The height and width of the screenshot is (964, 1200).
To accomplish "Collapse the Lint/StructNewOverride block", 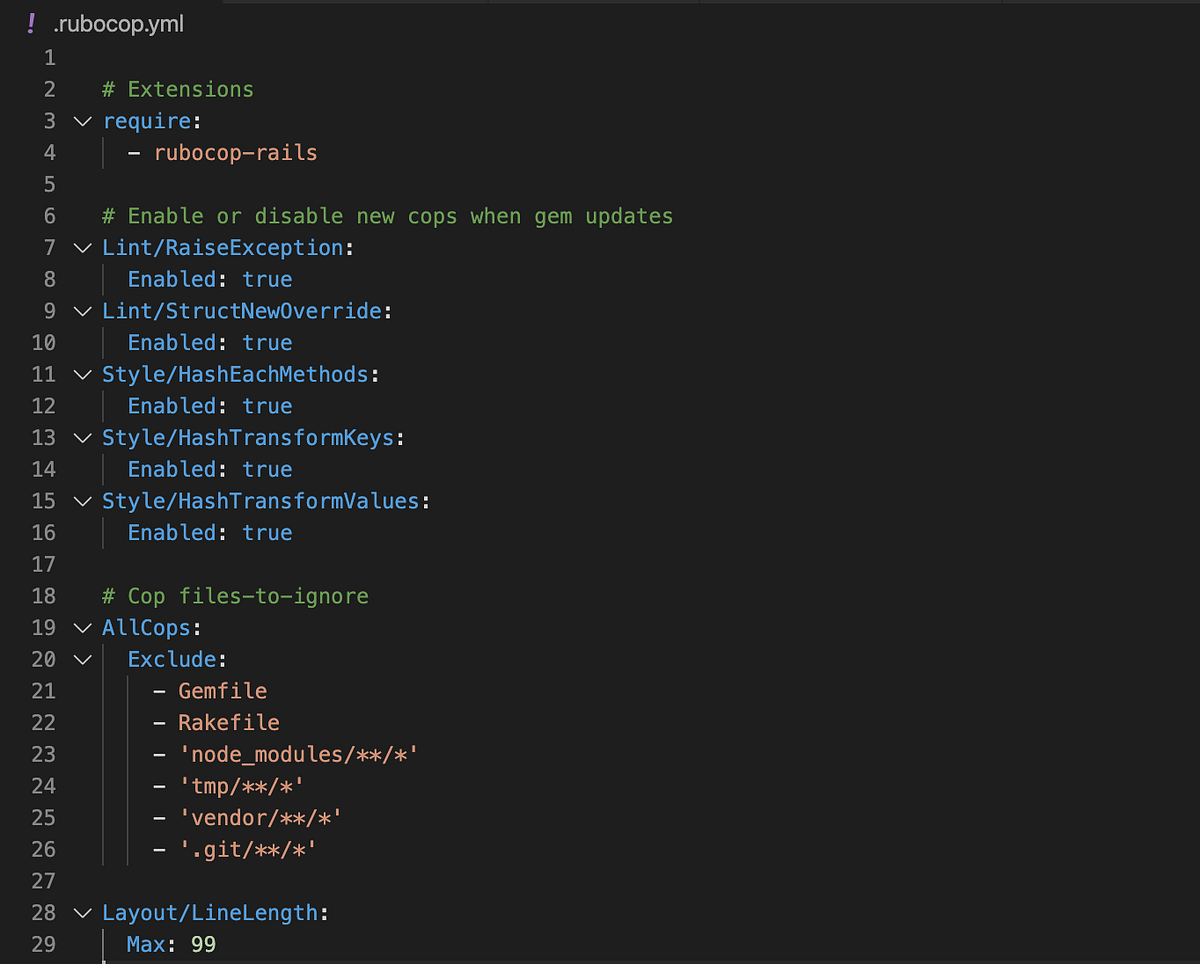I will [82, 311].
